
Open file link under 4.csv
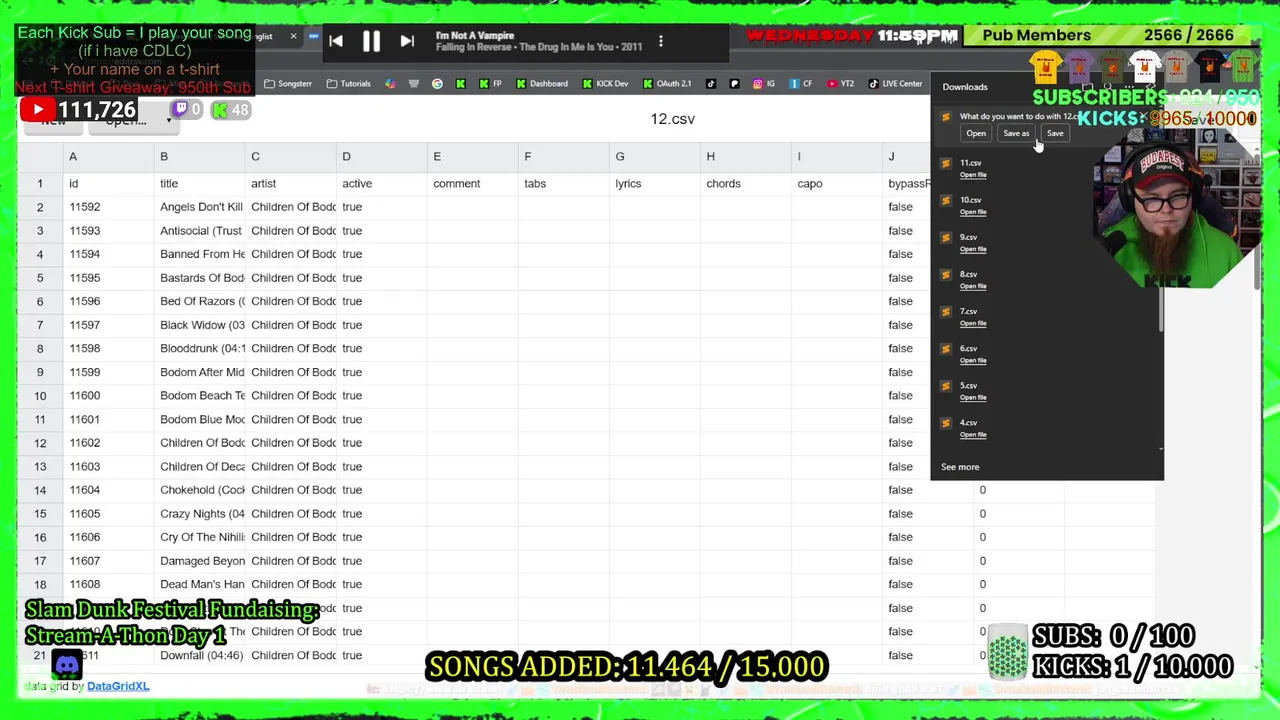[973, 434]
